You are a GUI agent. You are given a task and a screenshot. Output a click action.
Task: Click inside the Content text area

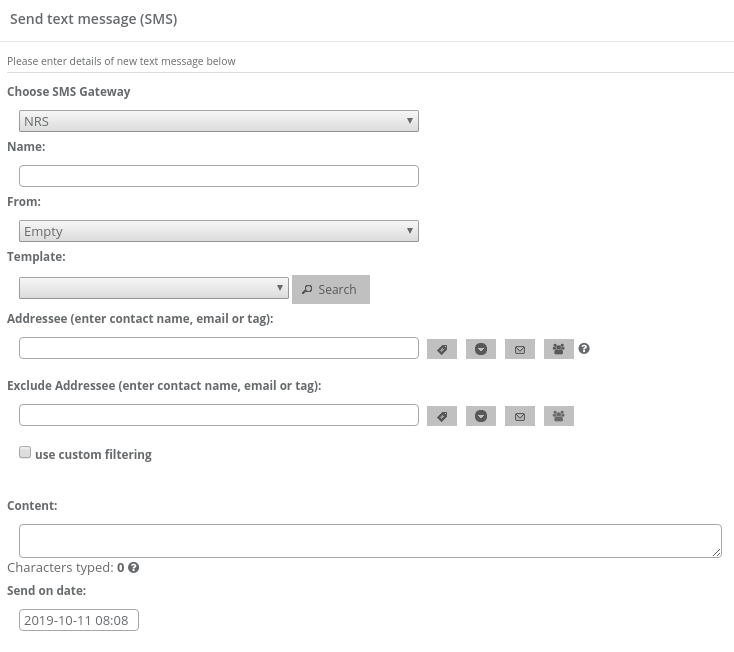pyautogui.click(x=370, y=540)
